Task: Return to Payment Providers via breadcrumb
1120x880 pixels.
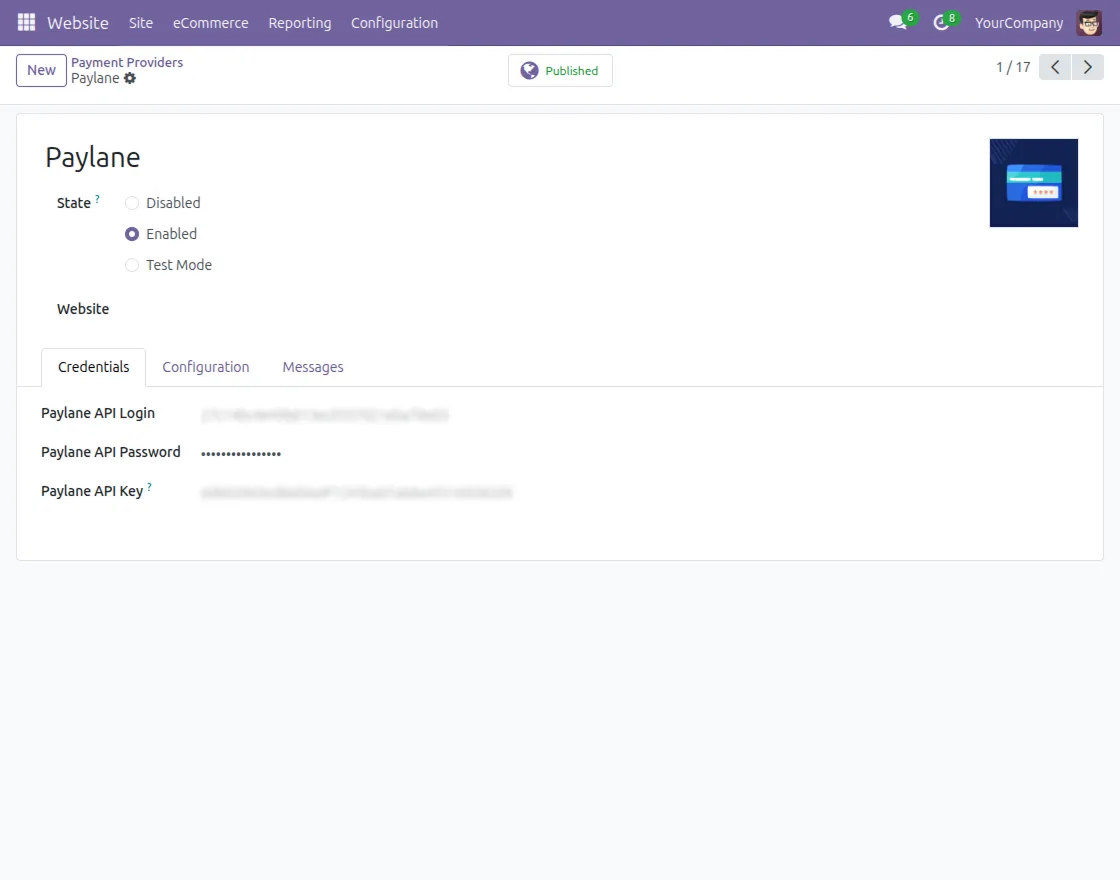Action: click(127, 62)
